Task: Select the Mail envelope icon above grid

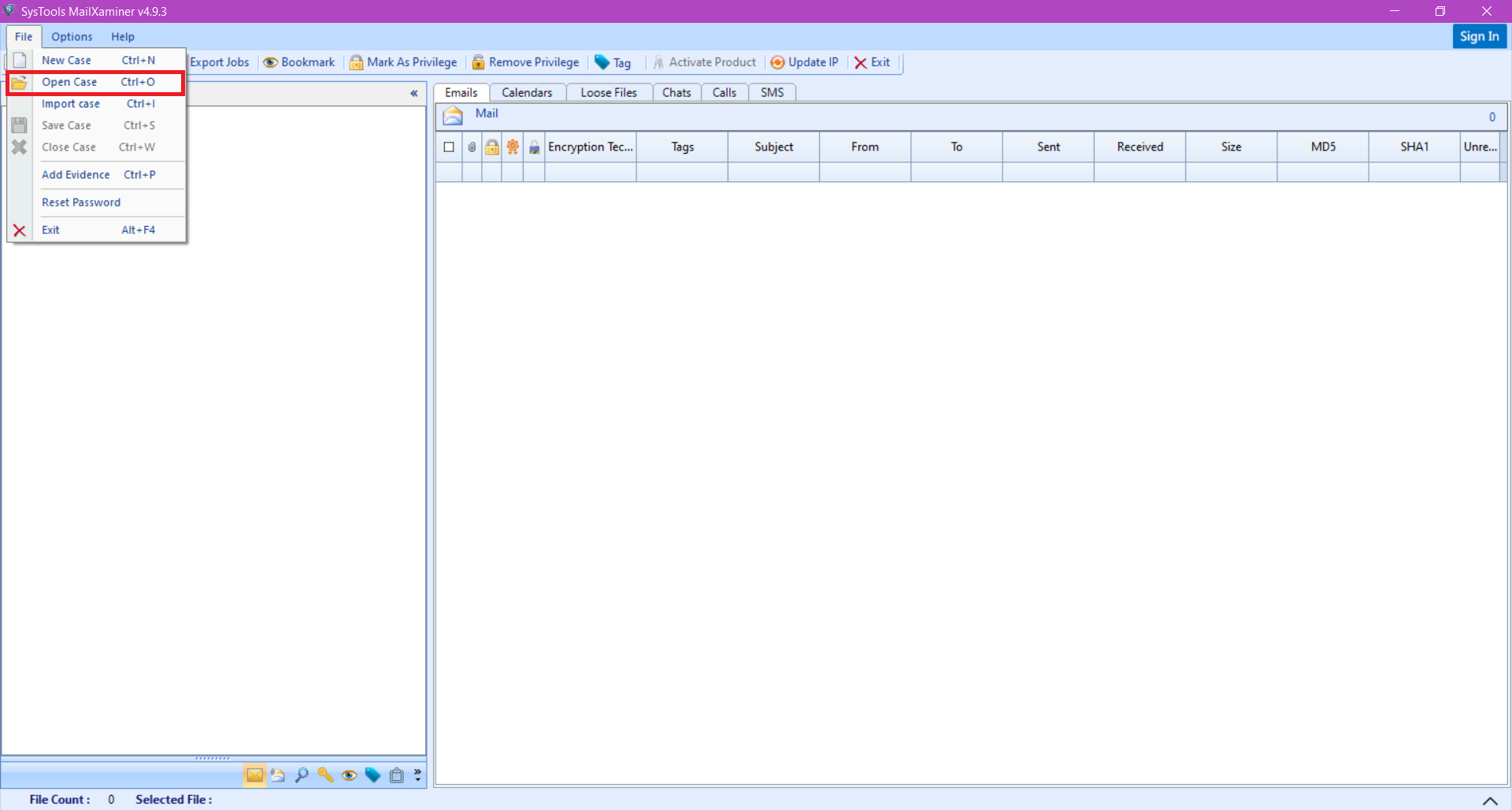Action: click(453, 115)
